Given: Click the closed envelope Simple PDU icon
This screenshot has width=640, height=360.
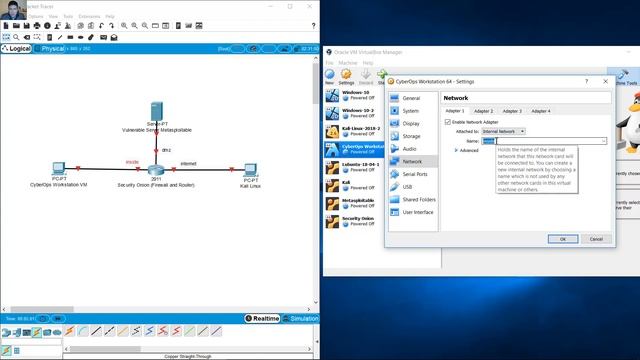Looking at the screenshot, I should pos(103,37).
